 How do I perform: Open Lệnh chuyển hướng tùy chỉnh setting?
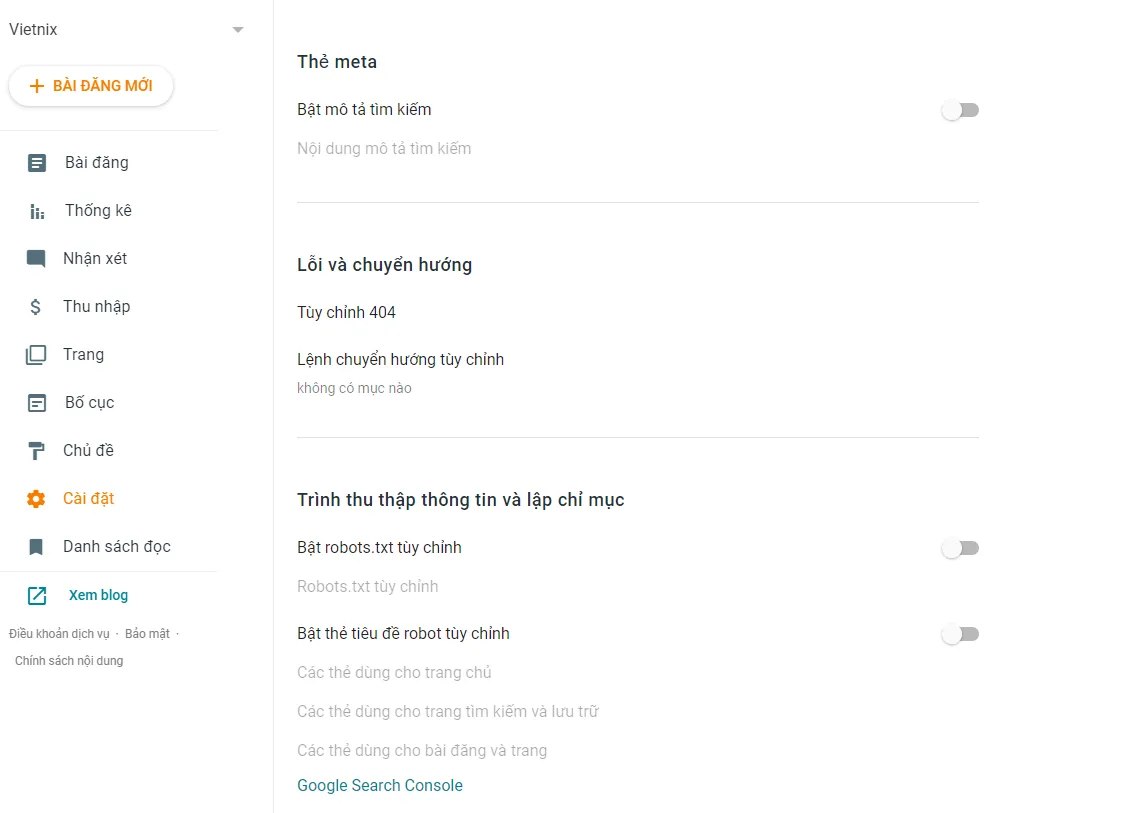tap(400, 360)
